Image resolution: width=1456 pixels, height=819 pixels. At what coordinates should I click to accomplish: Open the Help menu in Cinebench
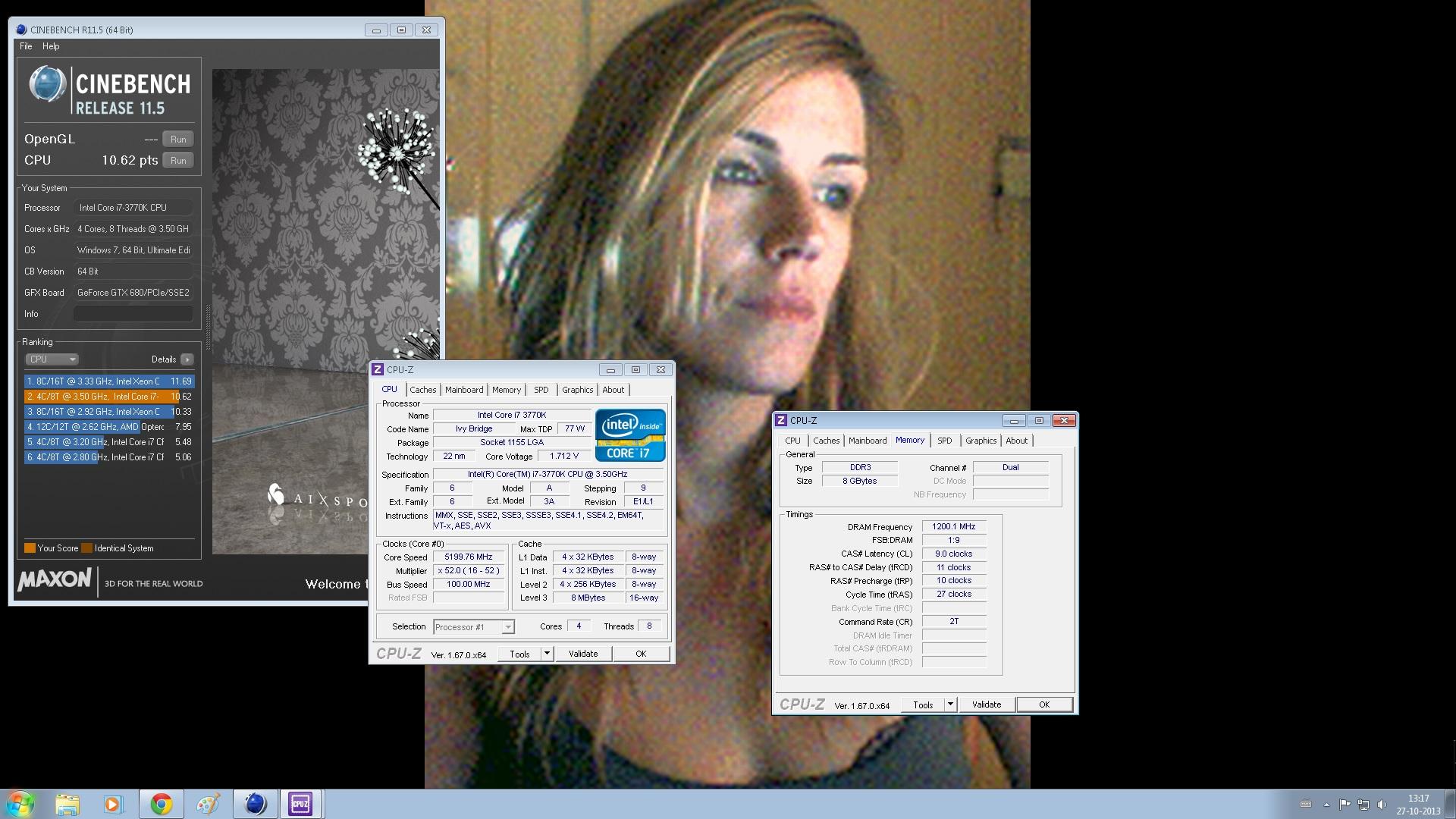tap(51, 46)
